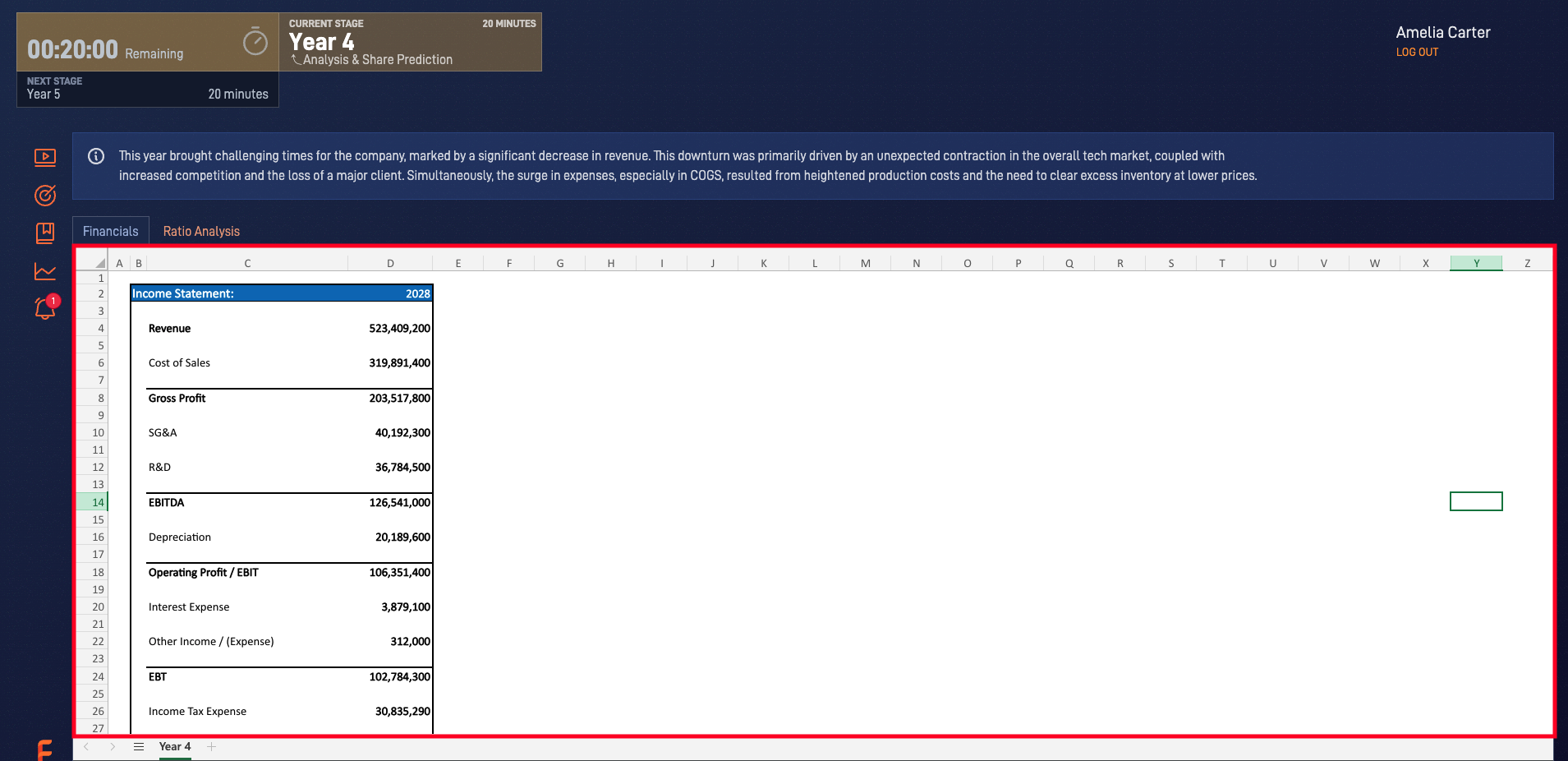Click the value 102,784,300

pyautogui.click(x=399, y=677)
